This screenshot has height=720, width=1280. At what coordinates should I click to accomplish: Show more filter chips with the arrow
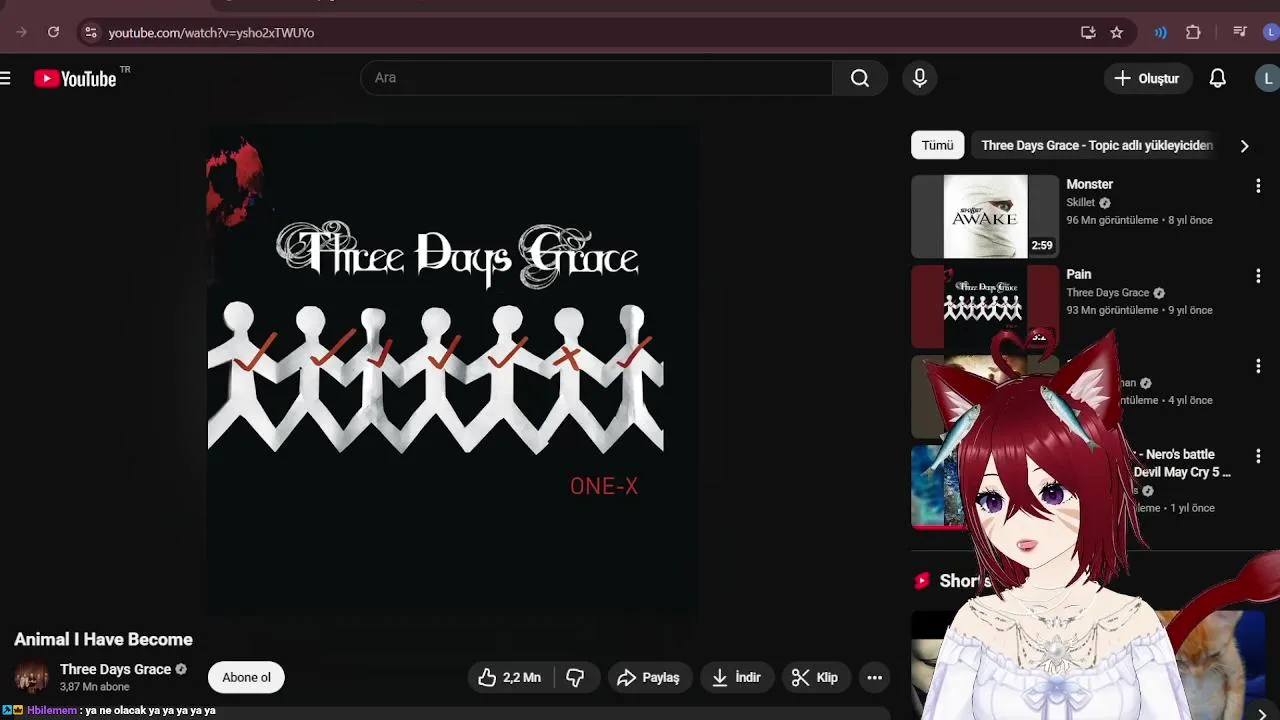pos(1244,146)
